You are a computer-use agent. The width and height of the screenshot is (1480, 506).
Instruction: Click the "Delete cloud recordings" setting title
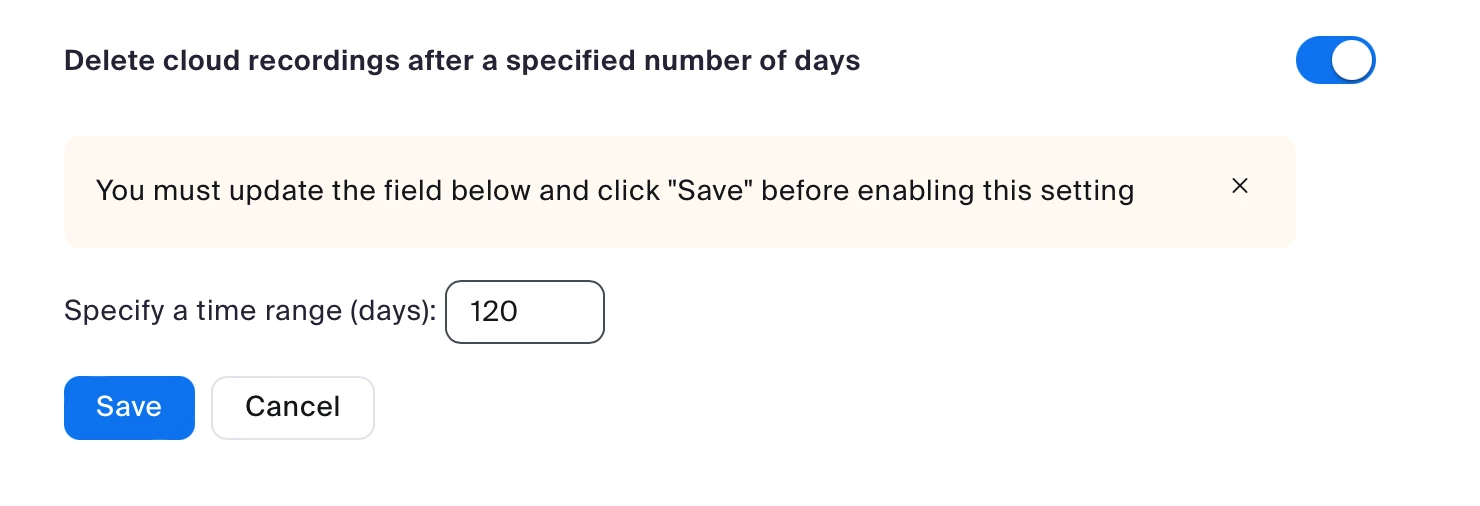click(462, 61)
